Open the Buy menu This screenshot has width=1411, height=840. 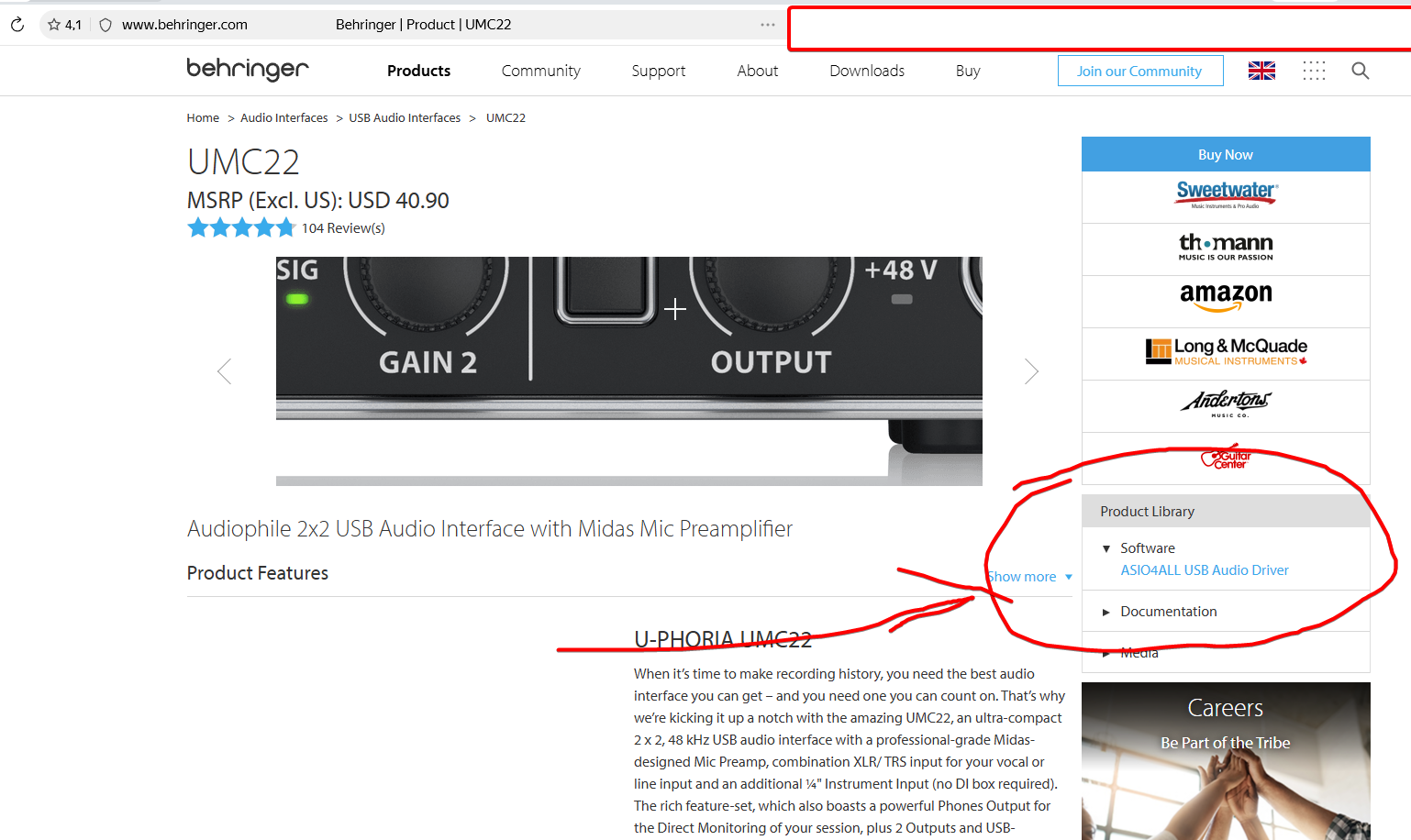[968, 71]
